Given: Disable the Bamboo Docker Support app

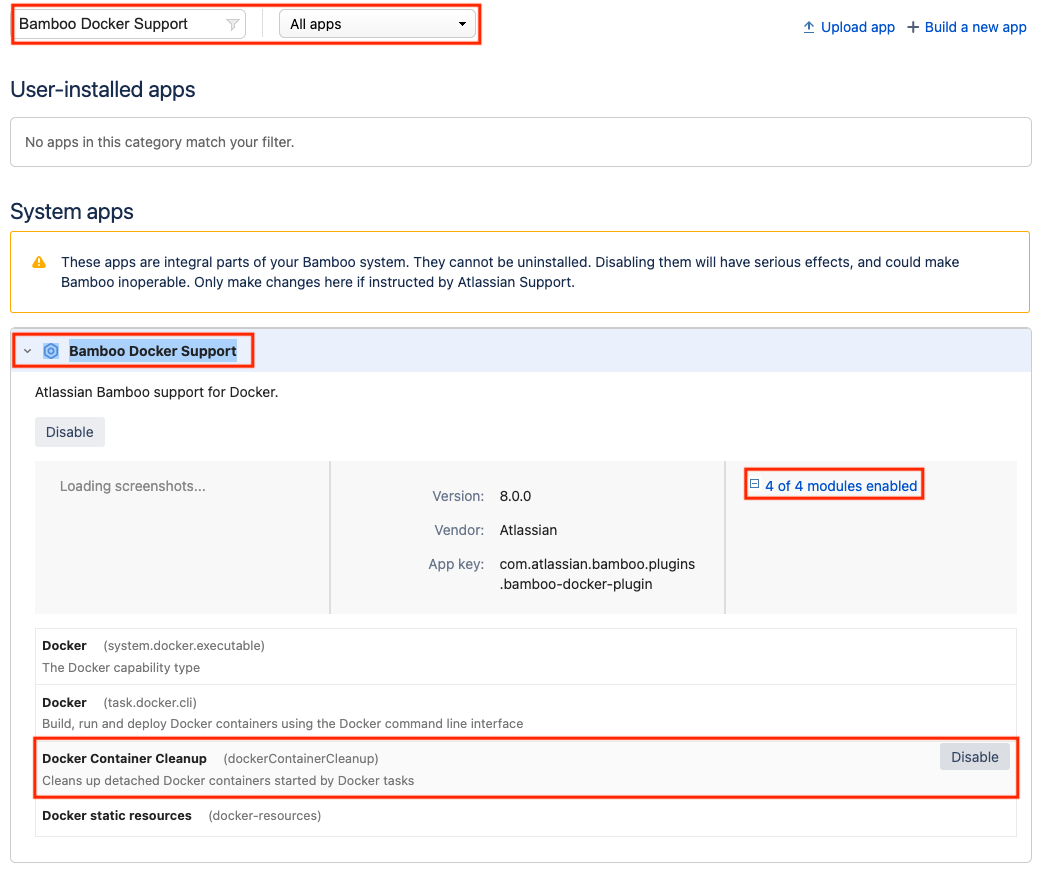Looking at the screenshot, I should 70,432.
